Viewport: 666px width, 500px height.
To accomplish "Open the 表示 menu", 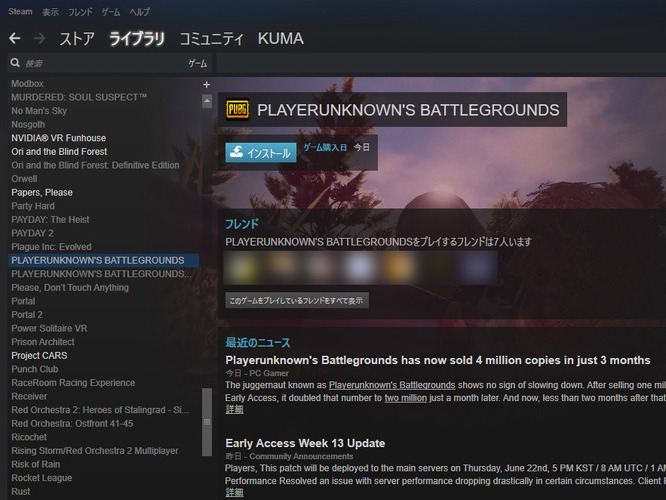I will tap(50, 12).
